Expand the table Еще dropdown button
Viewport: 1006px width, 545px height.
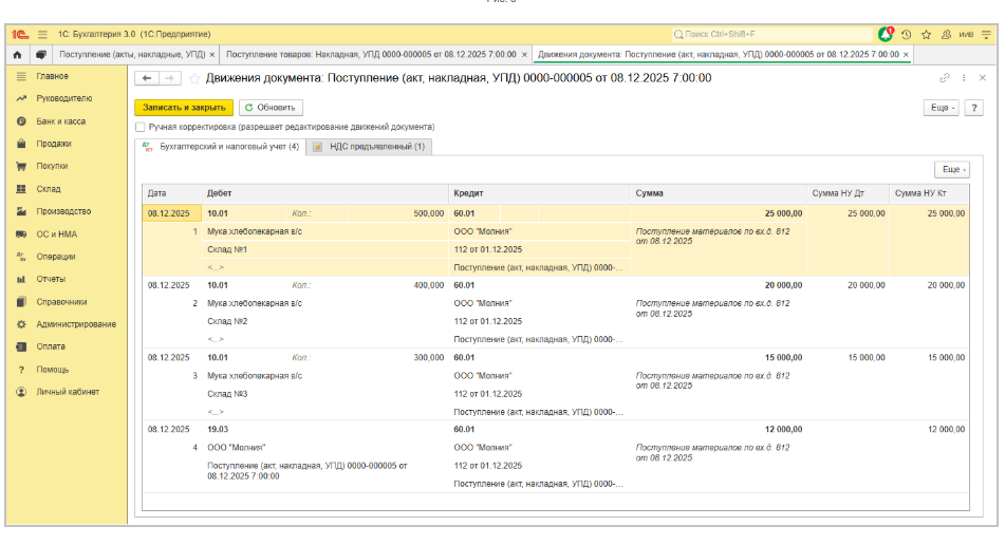952,169
